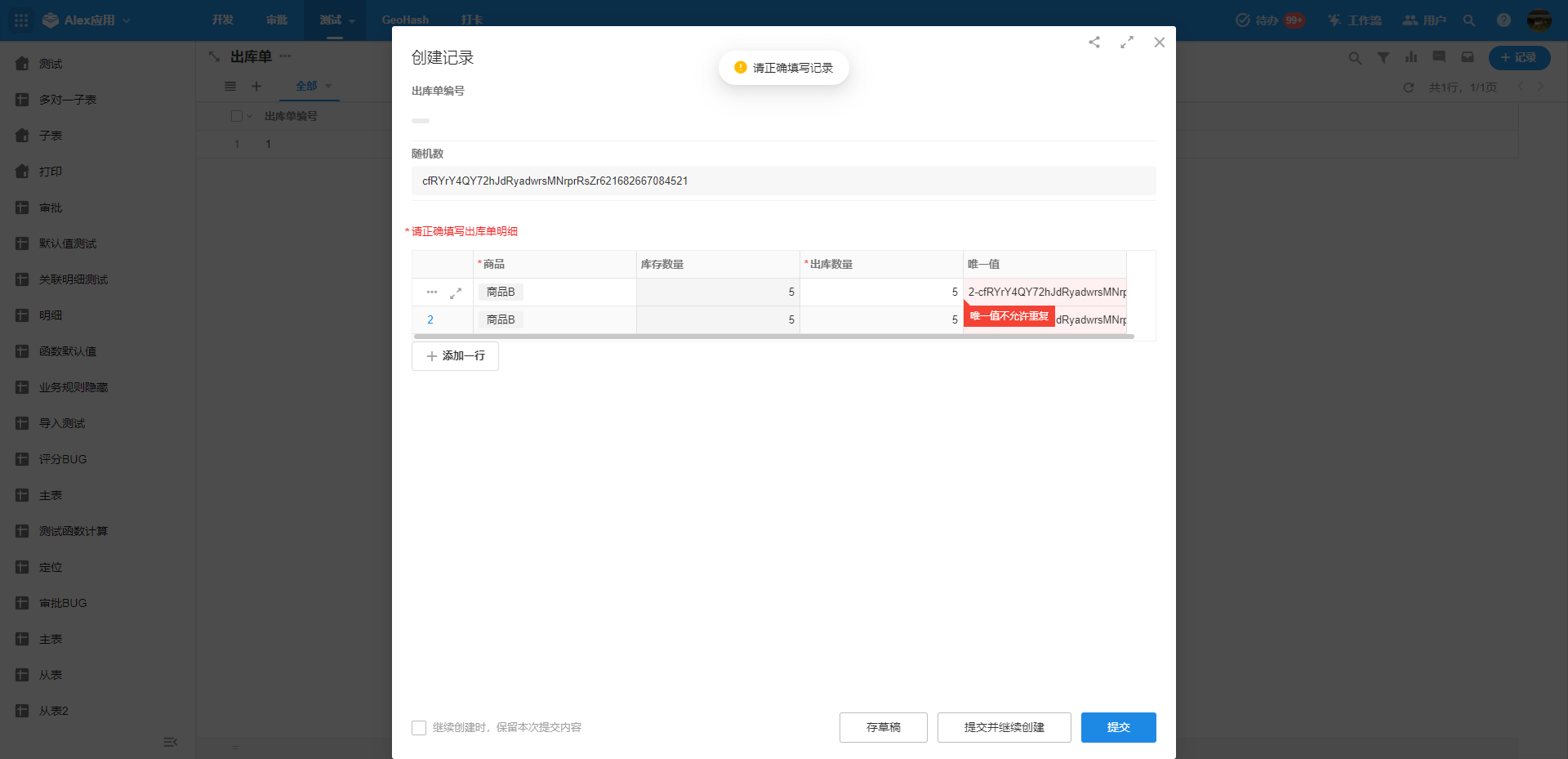Click the share icon in dialog header

(1094, 42)
